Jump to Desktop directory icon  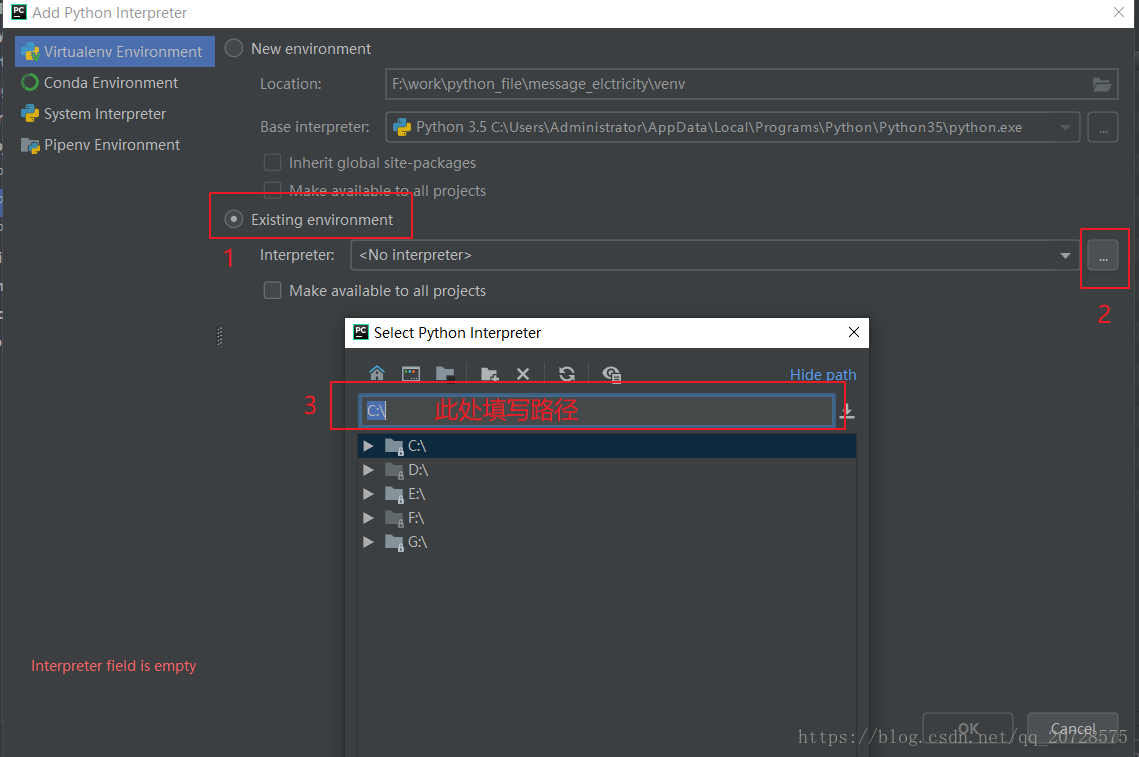click(411, 373)
